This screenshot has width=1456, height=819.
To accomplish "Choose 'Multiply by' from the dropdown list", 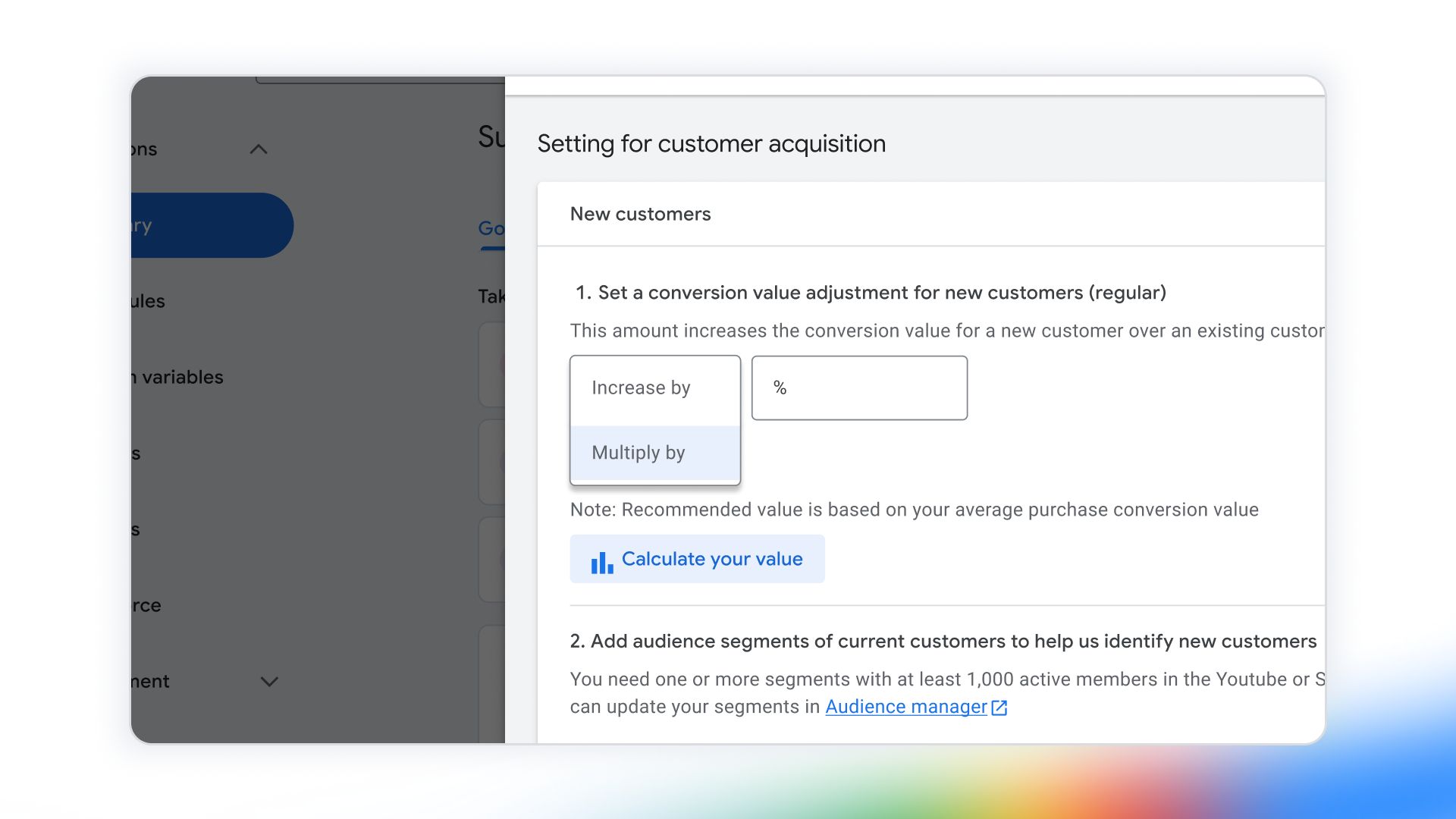I will point(655,453).
